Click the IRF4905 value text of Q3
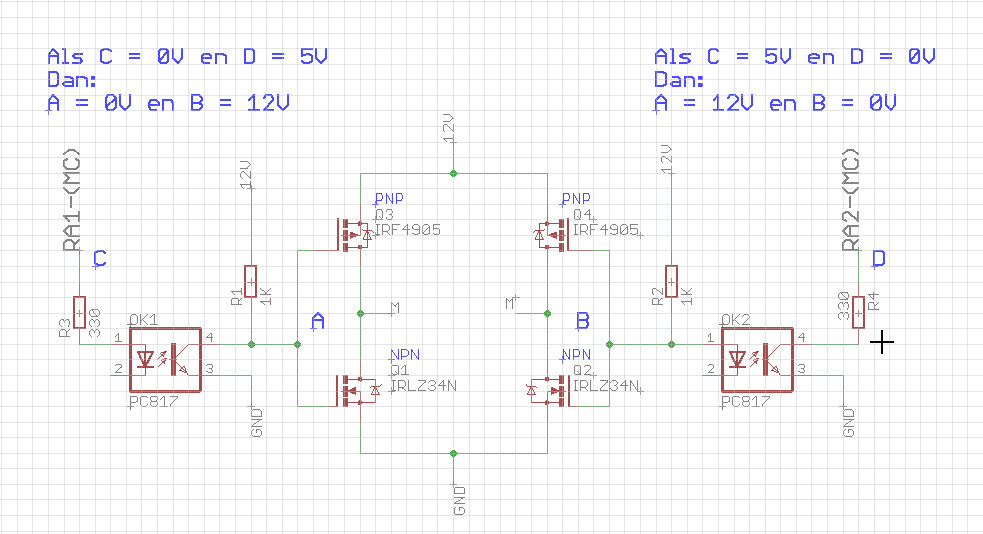This screenshot has width=983, height=534. coord(407,230)
